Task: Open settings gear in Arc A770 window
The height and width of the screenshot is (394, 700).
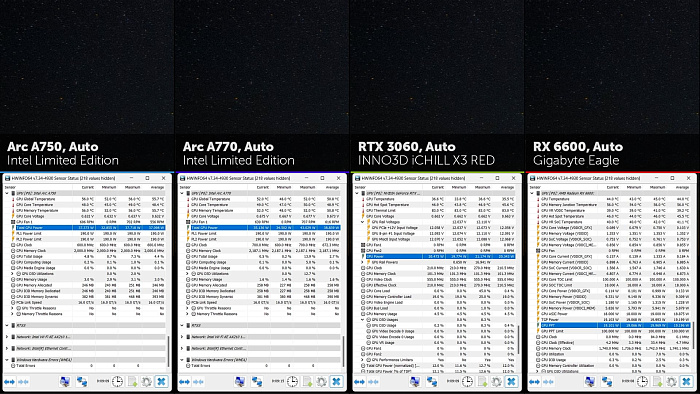Action: [x=321, y=382]
